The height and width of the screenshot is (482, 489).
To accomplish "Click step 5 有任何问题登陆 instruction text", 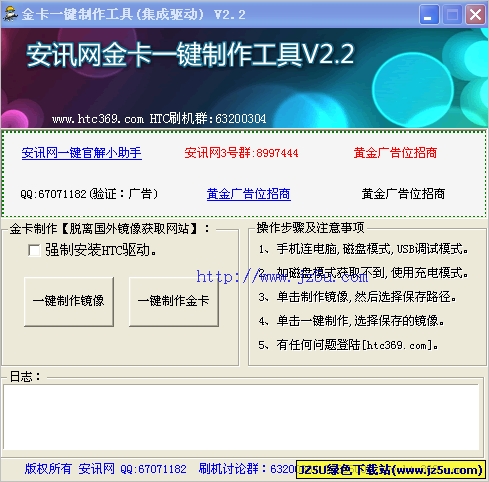I will click(x=348, y=345).
